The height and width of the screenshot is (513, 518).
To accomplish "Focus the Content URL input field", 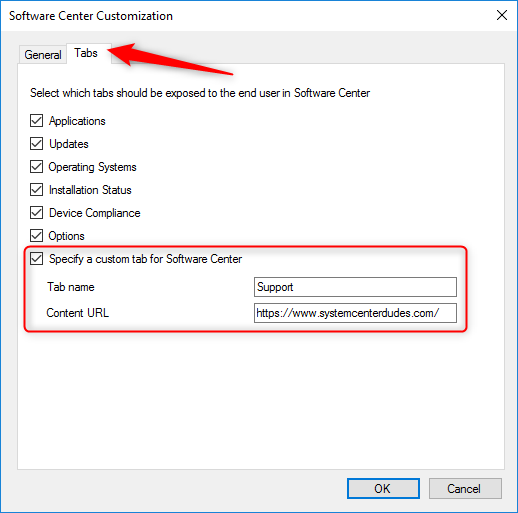I will click(x=355, y=313).
